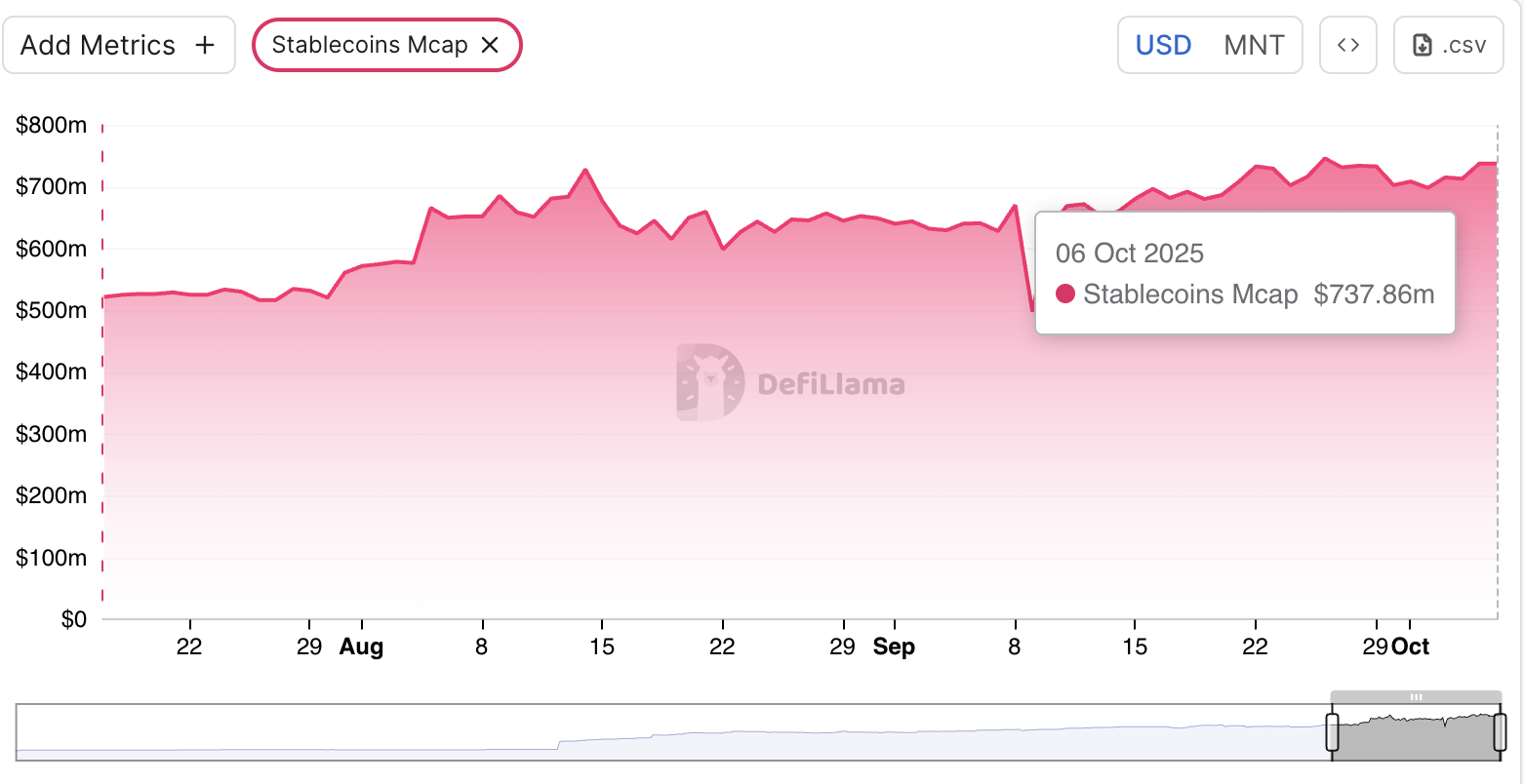Click the pink legend dot in the tooltip
Viewport: 1524px width, 784px height.
(1063, 294)
